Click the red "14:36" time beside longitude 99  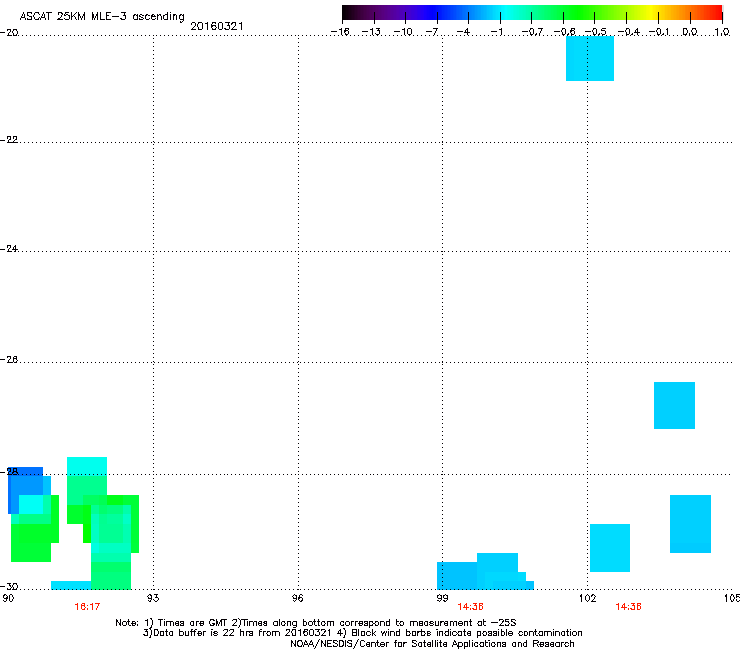coord(471,607)
